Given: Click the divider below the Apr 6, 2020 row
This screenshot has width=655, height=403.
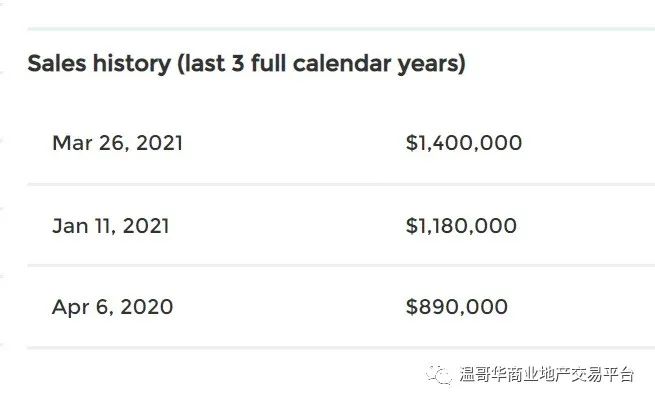Looking at the screenshot, I should [x=341, y=347].
